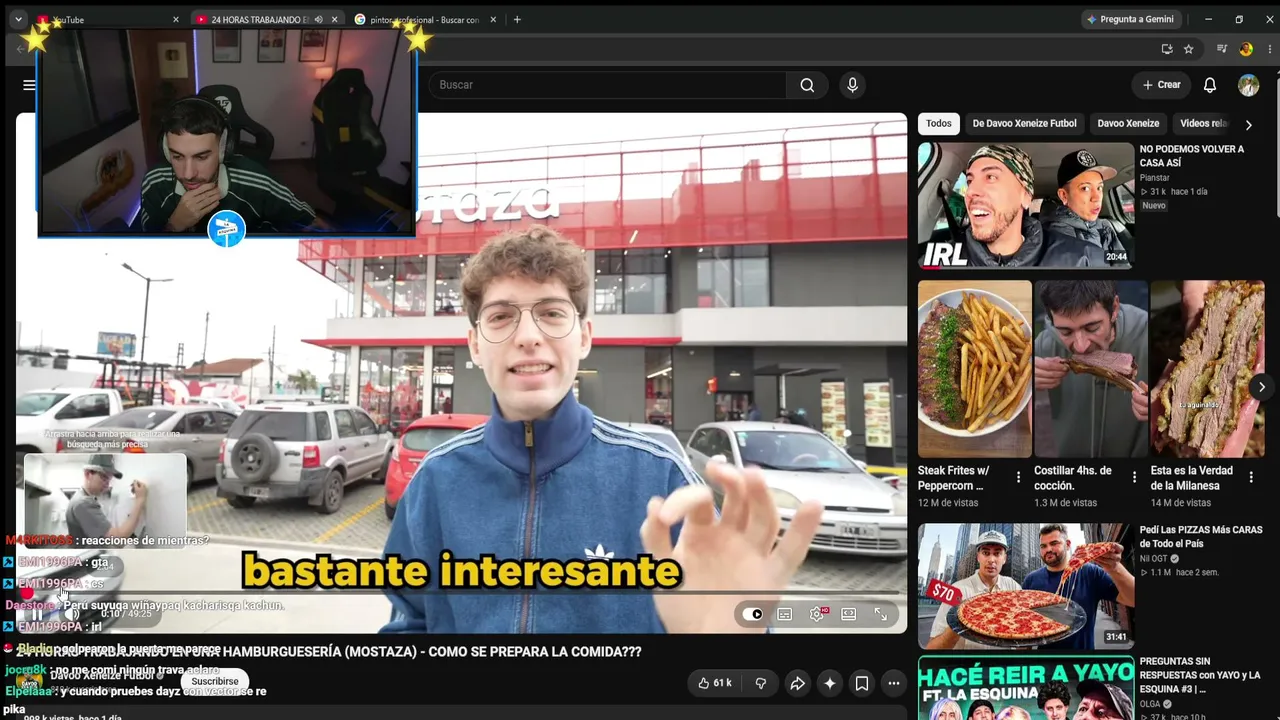The image size is (1280, 720).
Task: Open the tab search dropdown
Action: [x=18, y=20]
